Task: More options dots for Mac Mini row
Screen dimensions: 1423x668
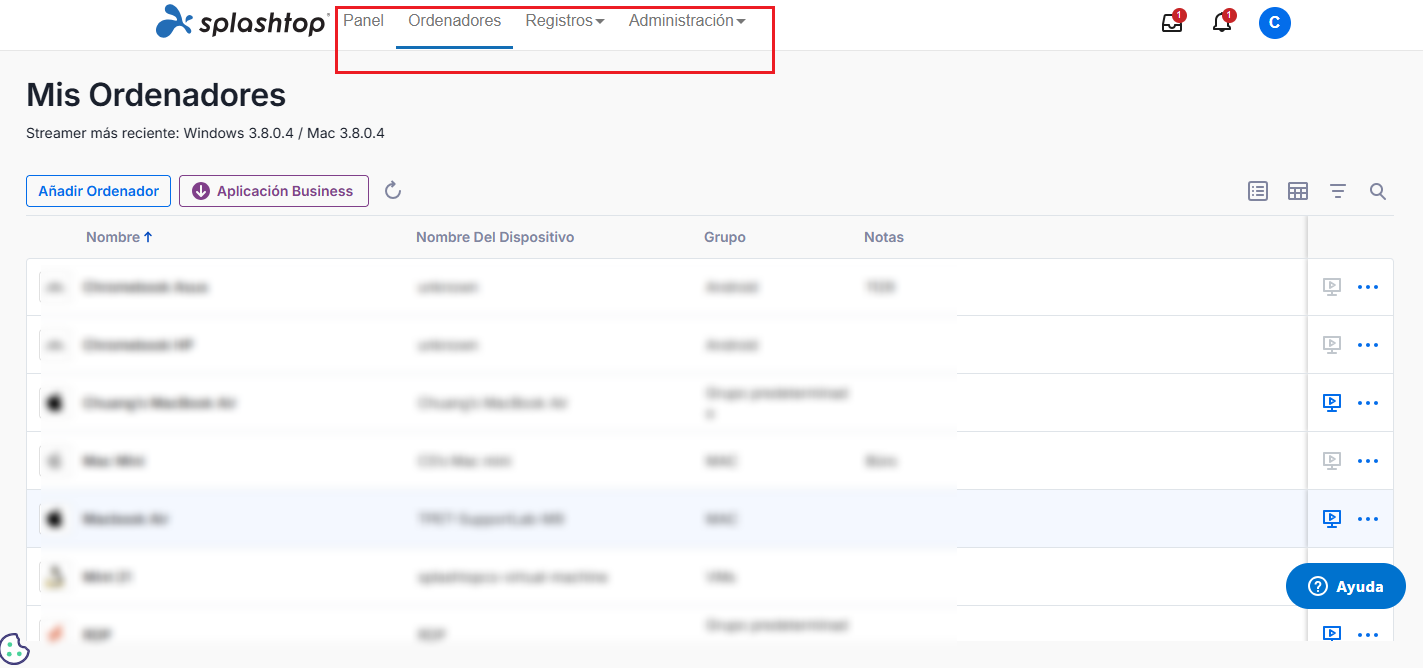Action: point(1368,461)
